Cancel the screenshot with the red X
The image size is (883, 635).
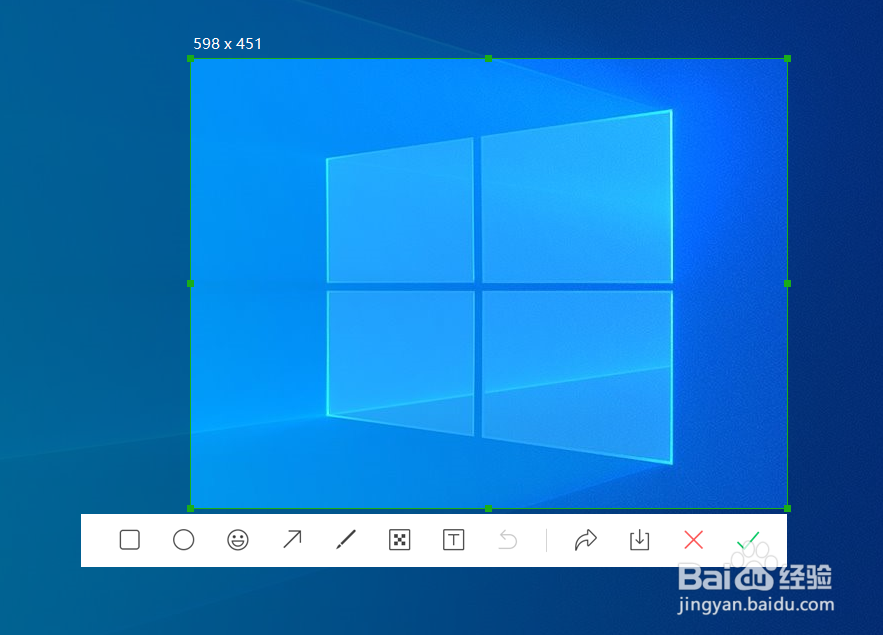tap(693, 540)
